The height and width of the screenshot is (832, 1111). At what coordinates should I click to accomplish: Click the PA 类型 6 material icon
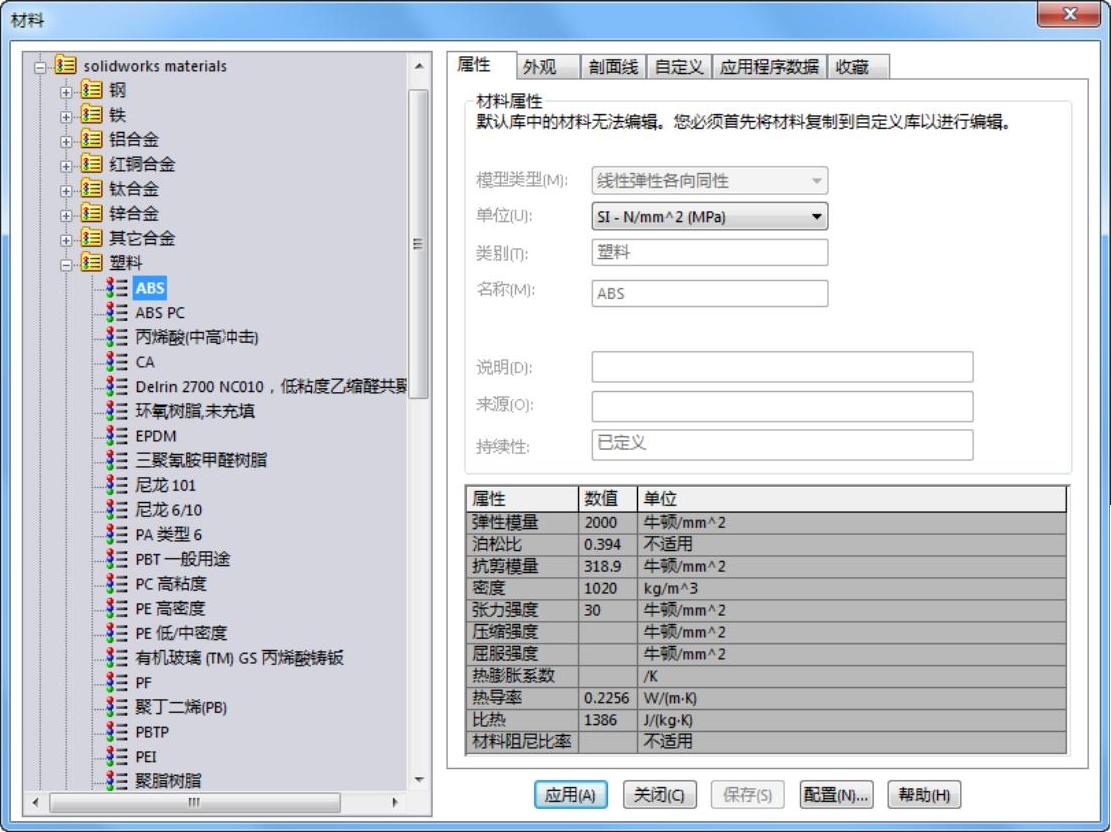pyautogui.click(x=117, y=534)
